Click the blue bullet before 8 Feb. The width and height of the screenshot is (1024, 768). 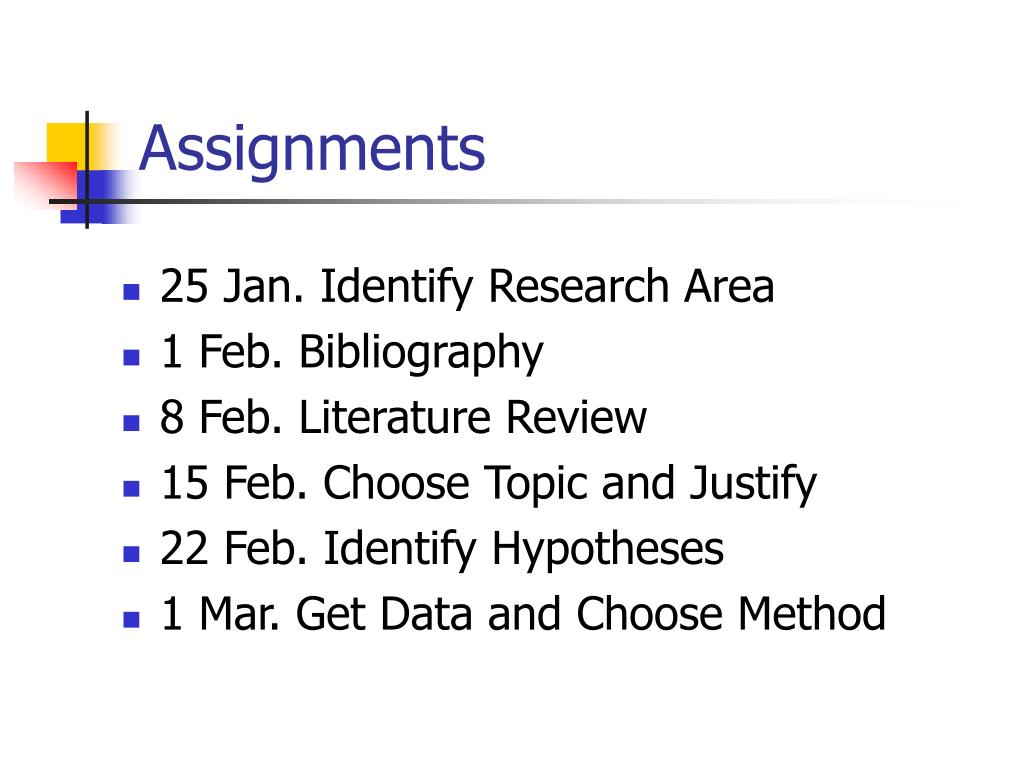[x=131, y=423]
